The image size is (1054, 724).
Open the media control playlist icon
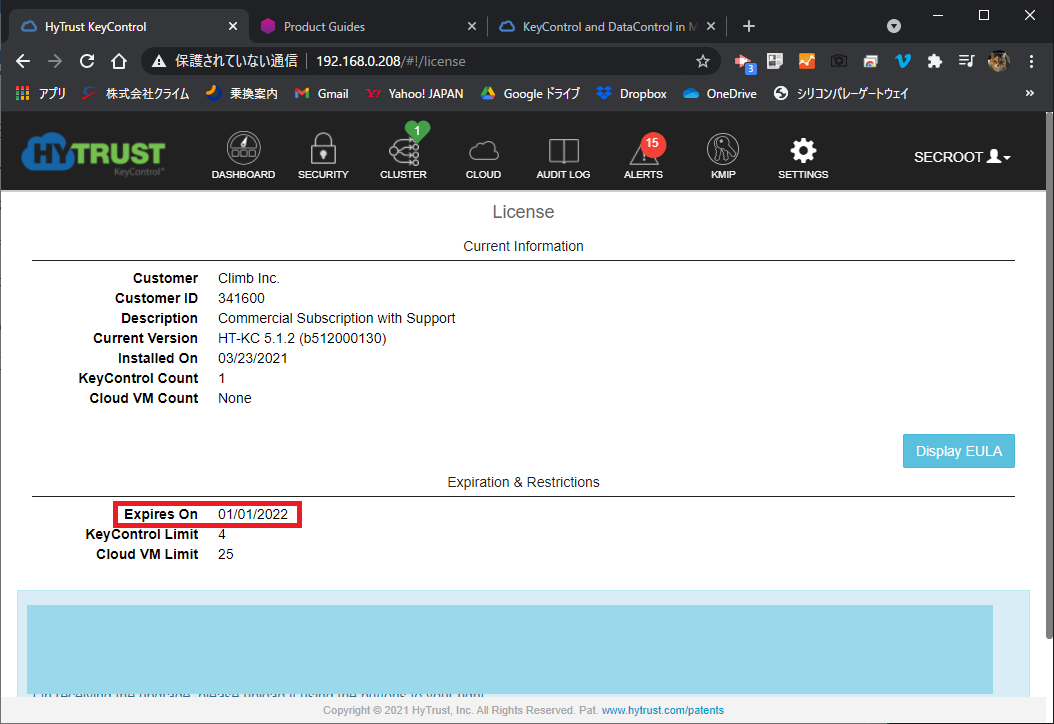point(967,61)
